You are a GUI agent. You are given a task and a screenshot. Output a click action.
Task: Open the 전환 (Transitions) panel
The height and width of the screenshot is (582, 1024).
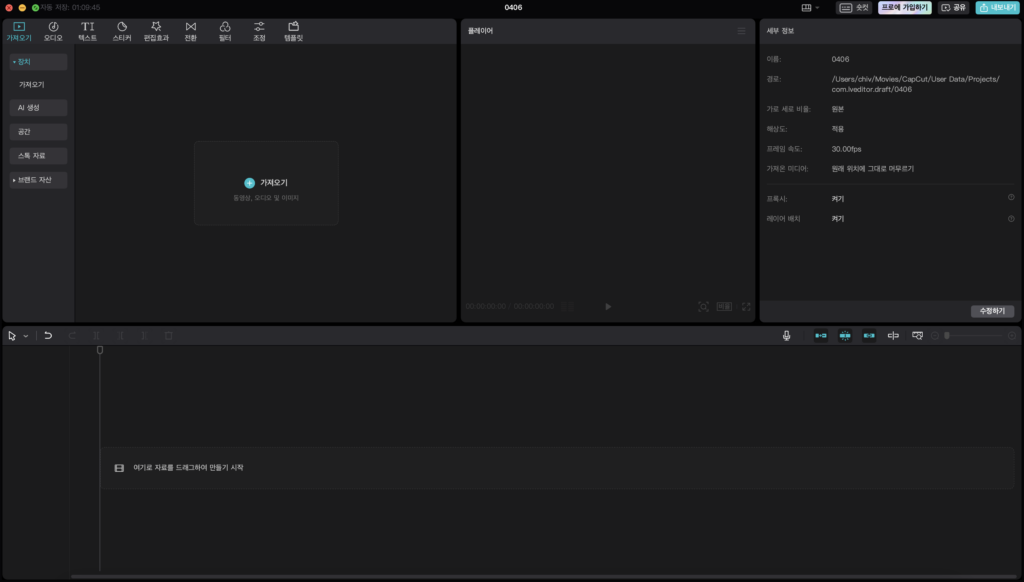tap(191, 31)
